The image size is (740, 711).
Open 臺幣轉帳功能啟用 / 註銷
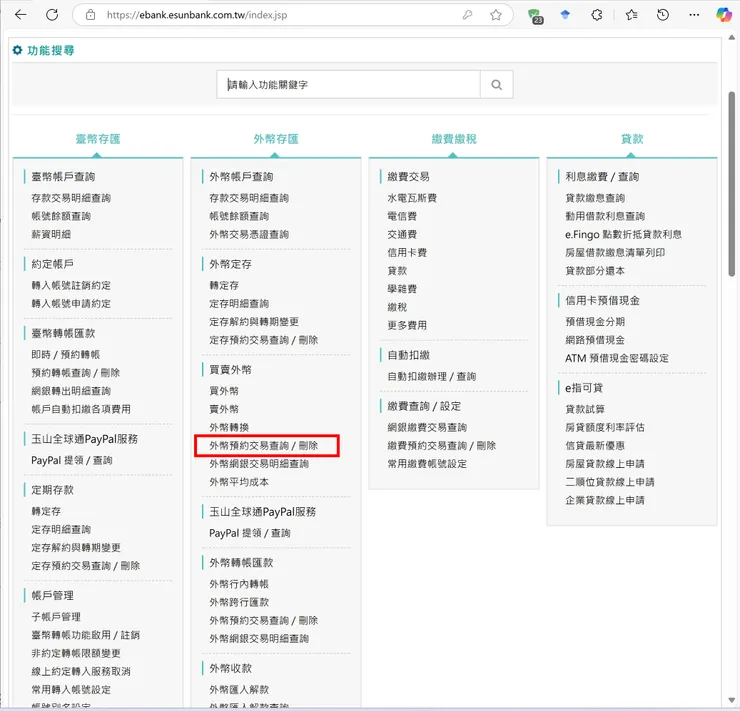(x=85, y=635)
